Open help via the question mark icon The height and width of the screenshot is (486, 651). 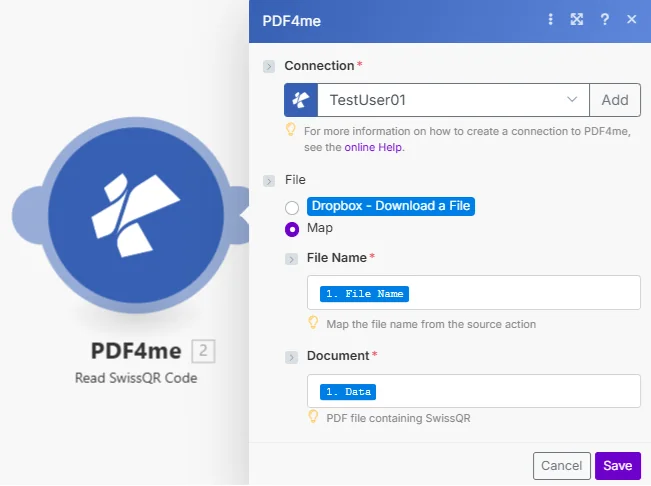point(604,20)
